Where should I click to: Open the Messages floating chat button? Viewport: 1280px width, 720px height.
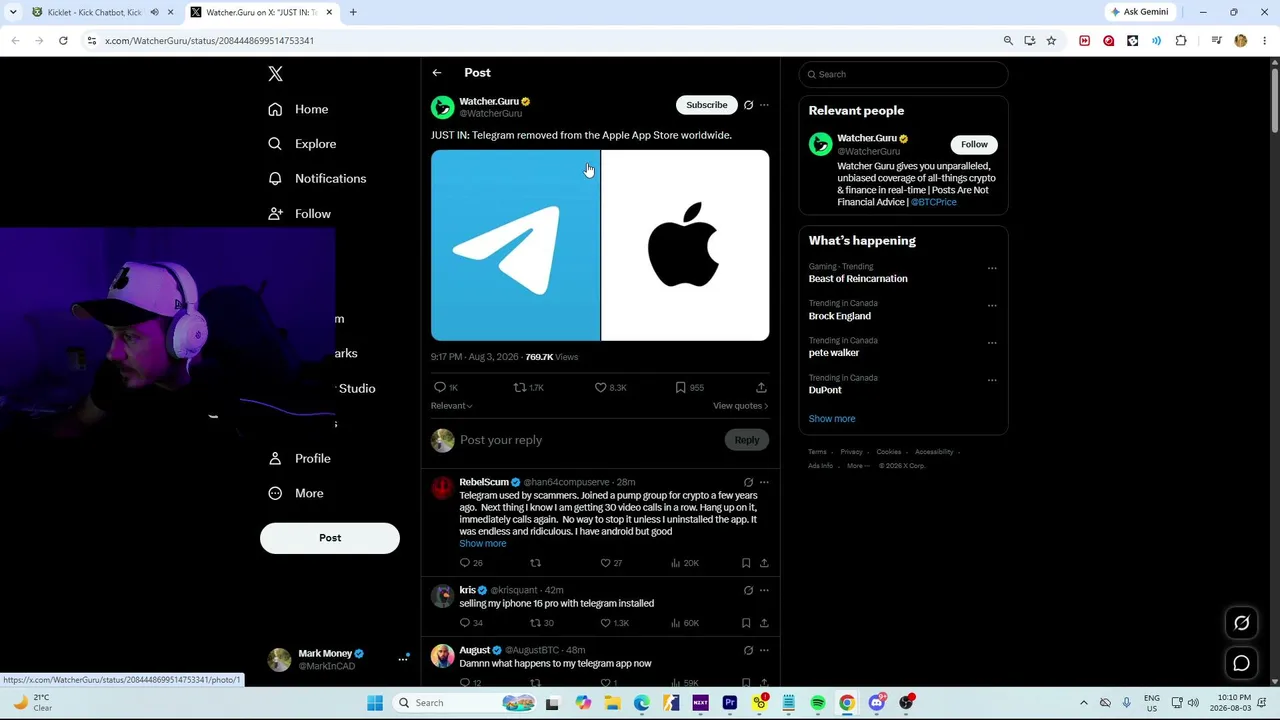pyautogui.click(x=1241, y=663)
